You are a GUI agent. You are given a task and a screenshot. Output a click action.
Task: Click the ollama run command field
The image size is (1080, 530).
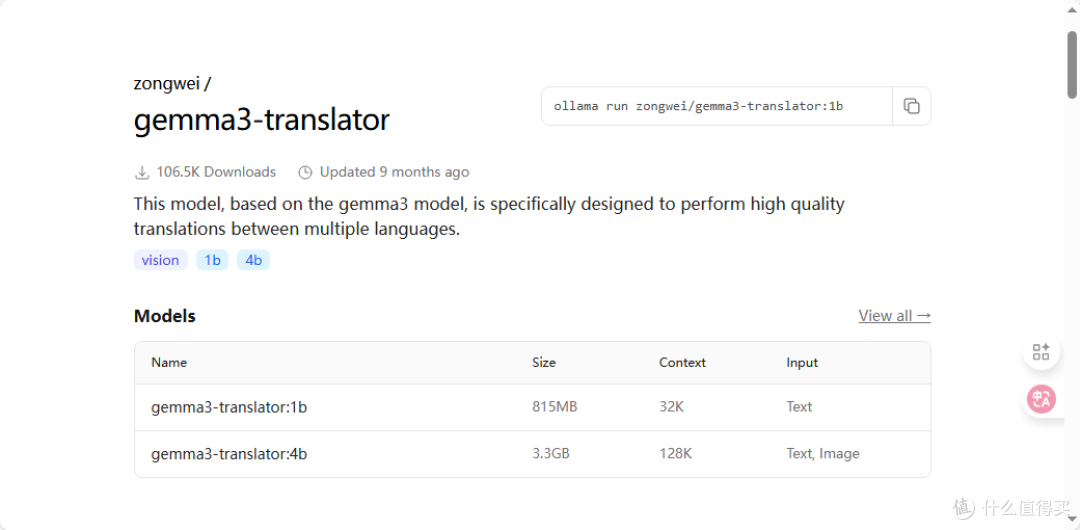point(717,106)
